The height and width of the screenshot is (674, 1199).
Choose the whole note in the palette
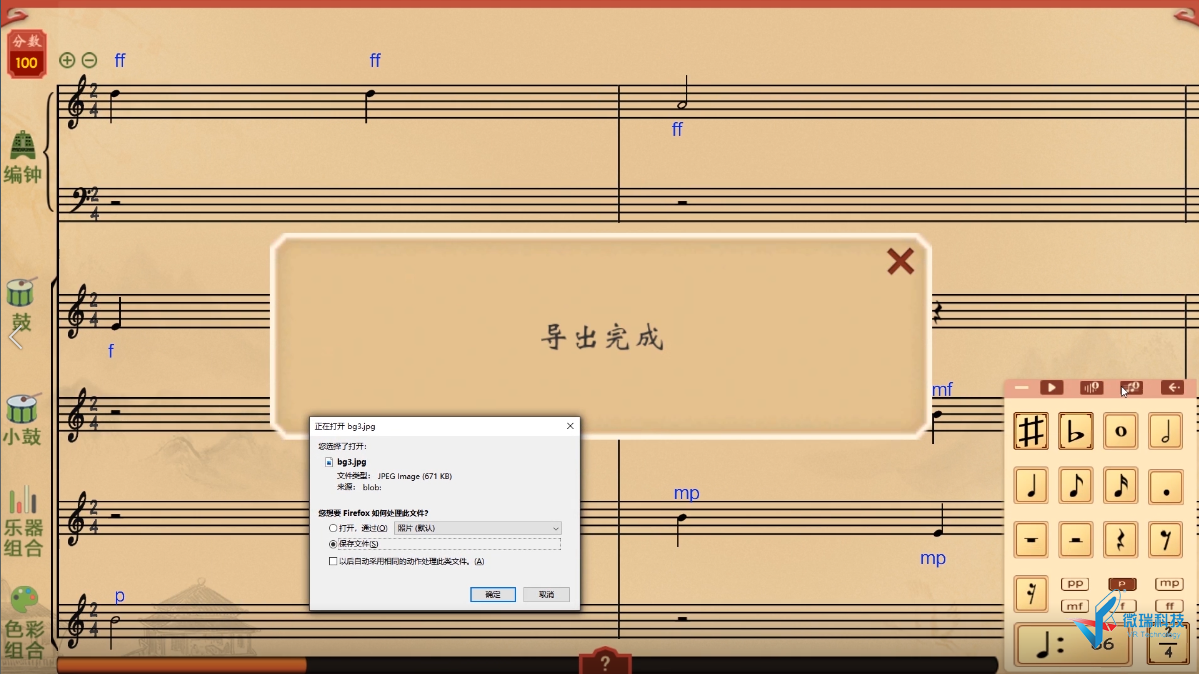click(1120, 431)
